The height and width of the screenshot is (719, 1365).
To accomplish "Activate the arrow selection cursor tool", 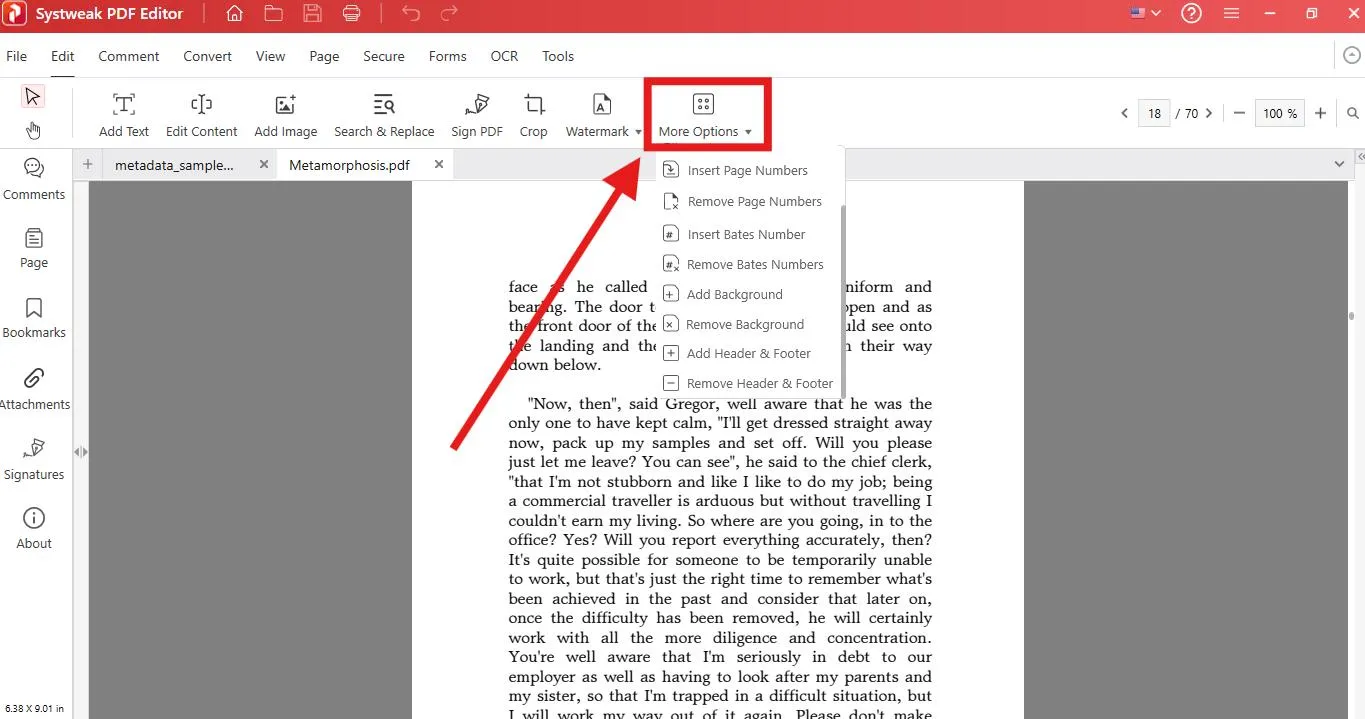I will [x=33, y=96].
